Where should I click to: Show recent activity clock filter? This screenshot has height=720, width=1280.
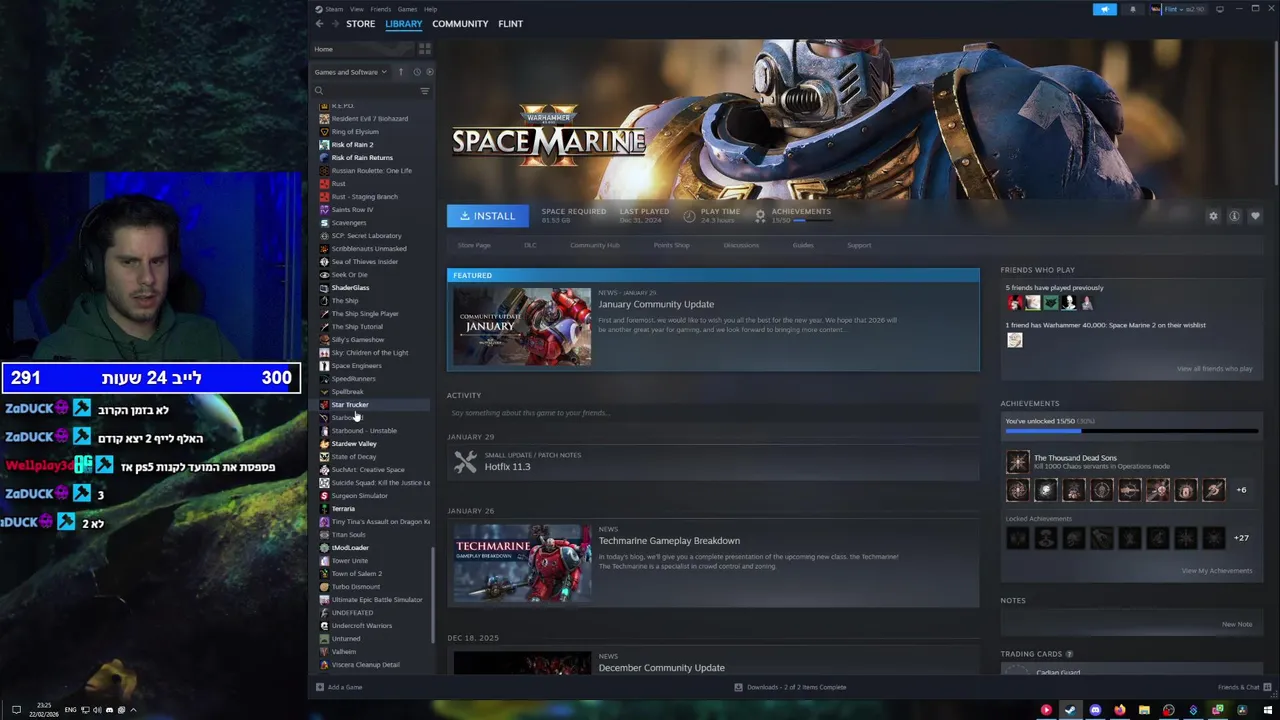click(x=417, y=72)
